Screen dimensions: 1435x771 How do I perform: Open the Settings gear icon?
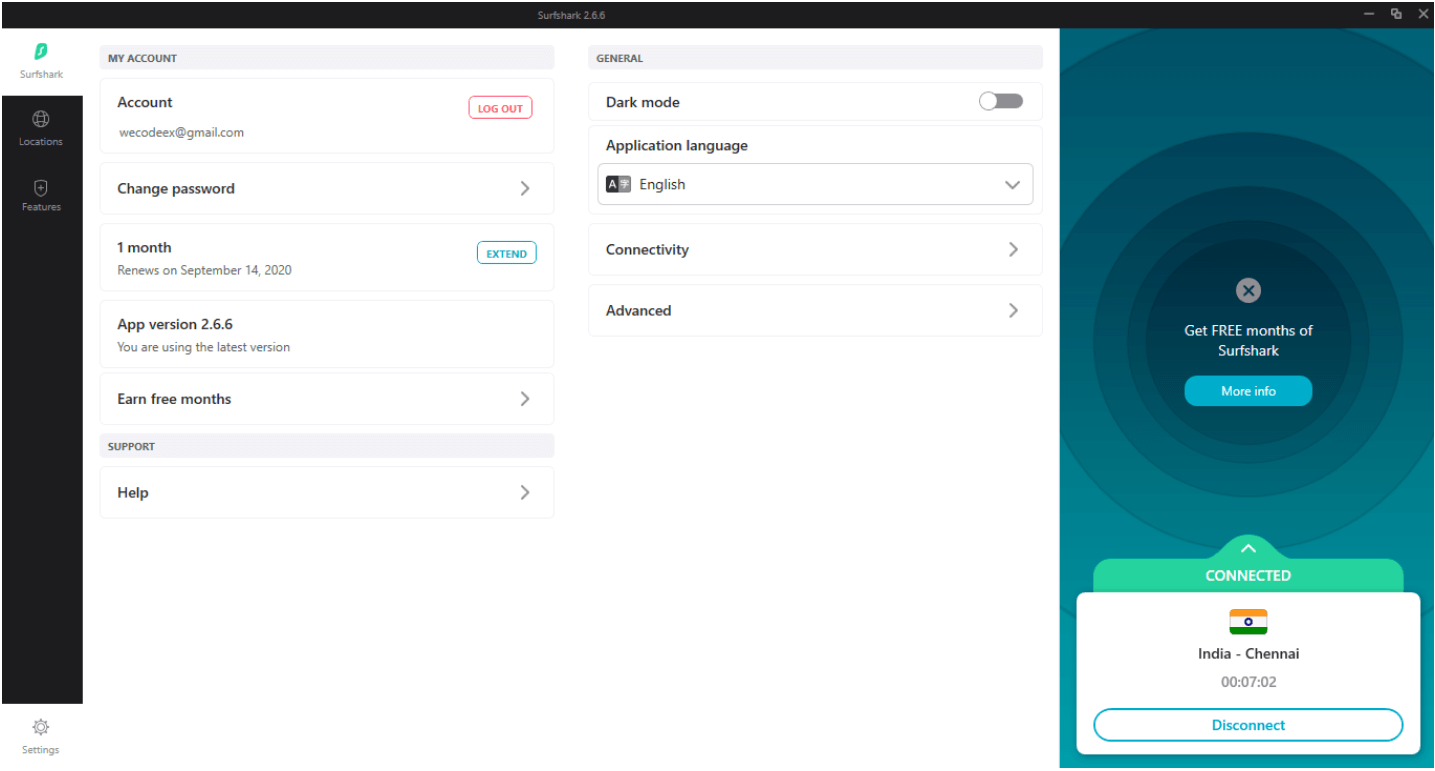pyautogui.click(x=41, y=727)
